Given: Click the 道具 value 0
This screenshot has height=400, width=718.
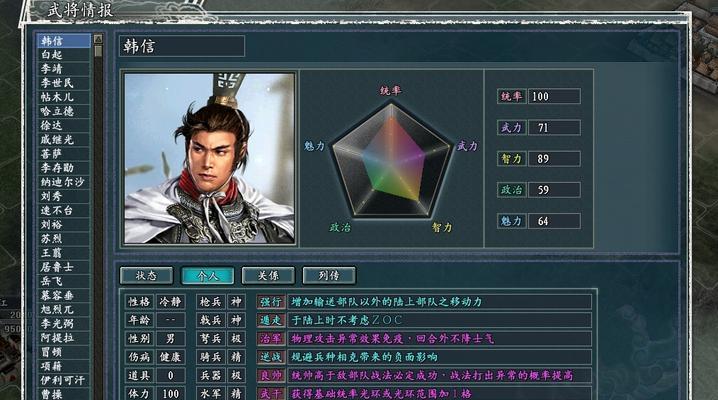Looking at the screenshot, I should pyautogui.click(x=170, y=375).
